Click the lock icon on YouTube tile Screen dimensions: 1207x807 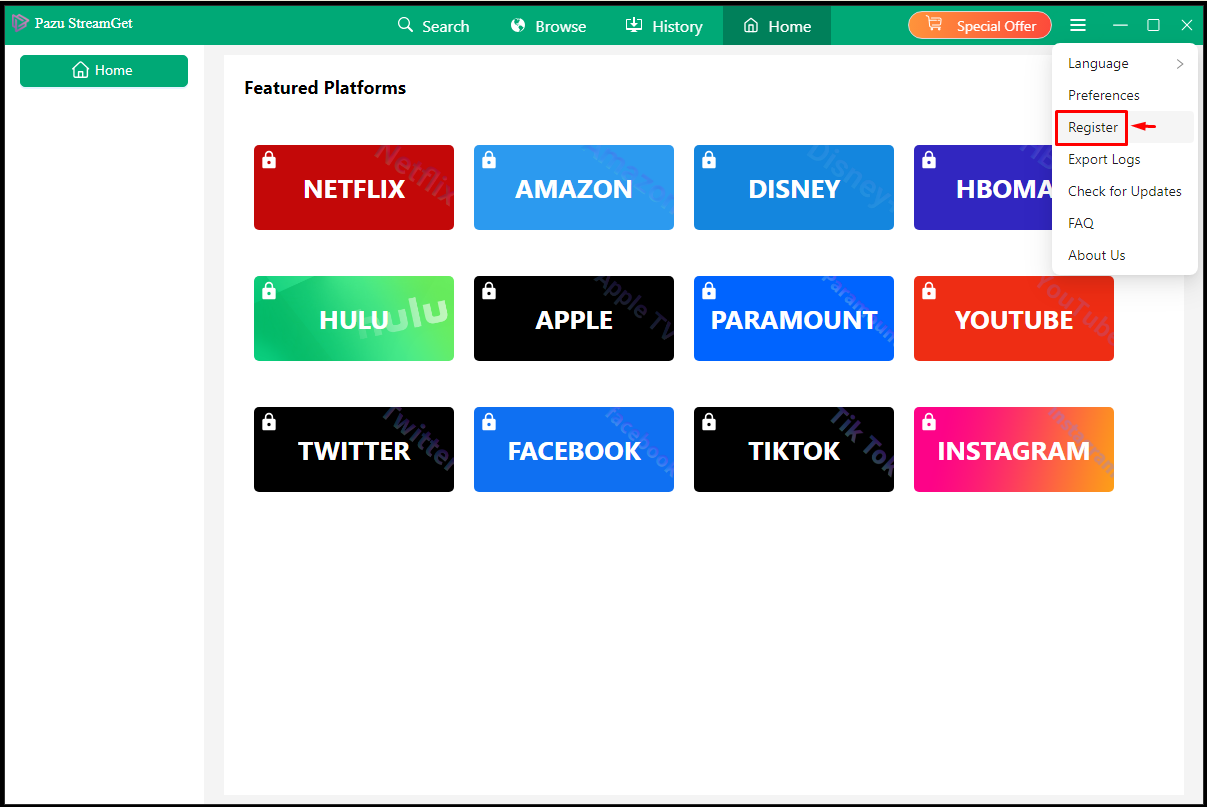(x=929, y=291)
